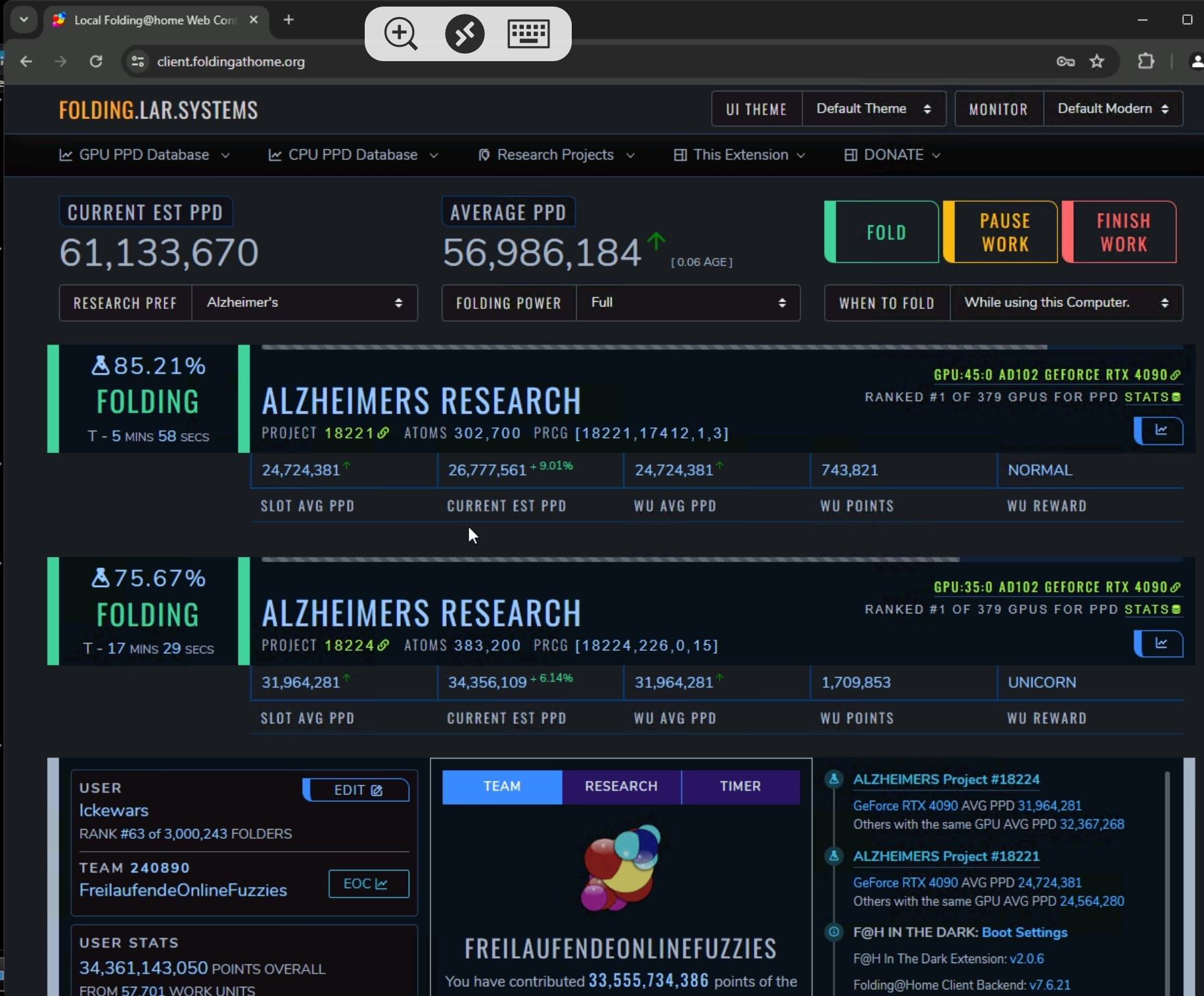Close the Local Folding@home Web Control tab

click(x=254, y=20)
